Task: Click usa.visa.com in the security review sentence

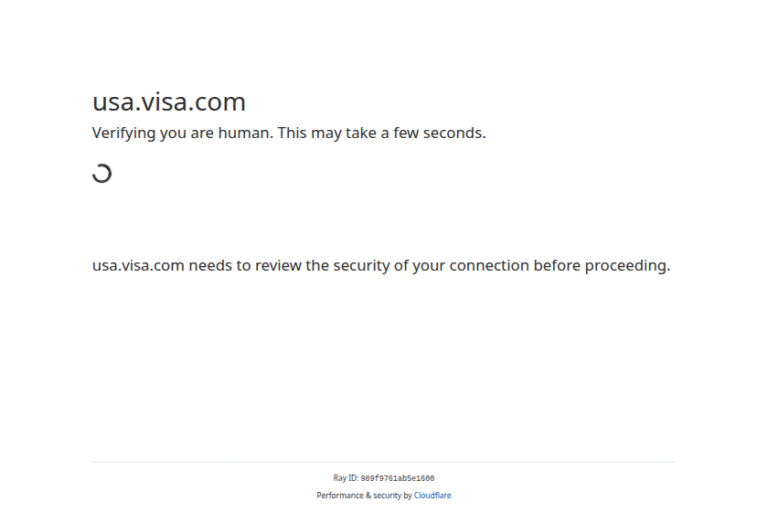Action: [138, 266]
